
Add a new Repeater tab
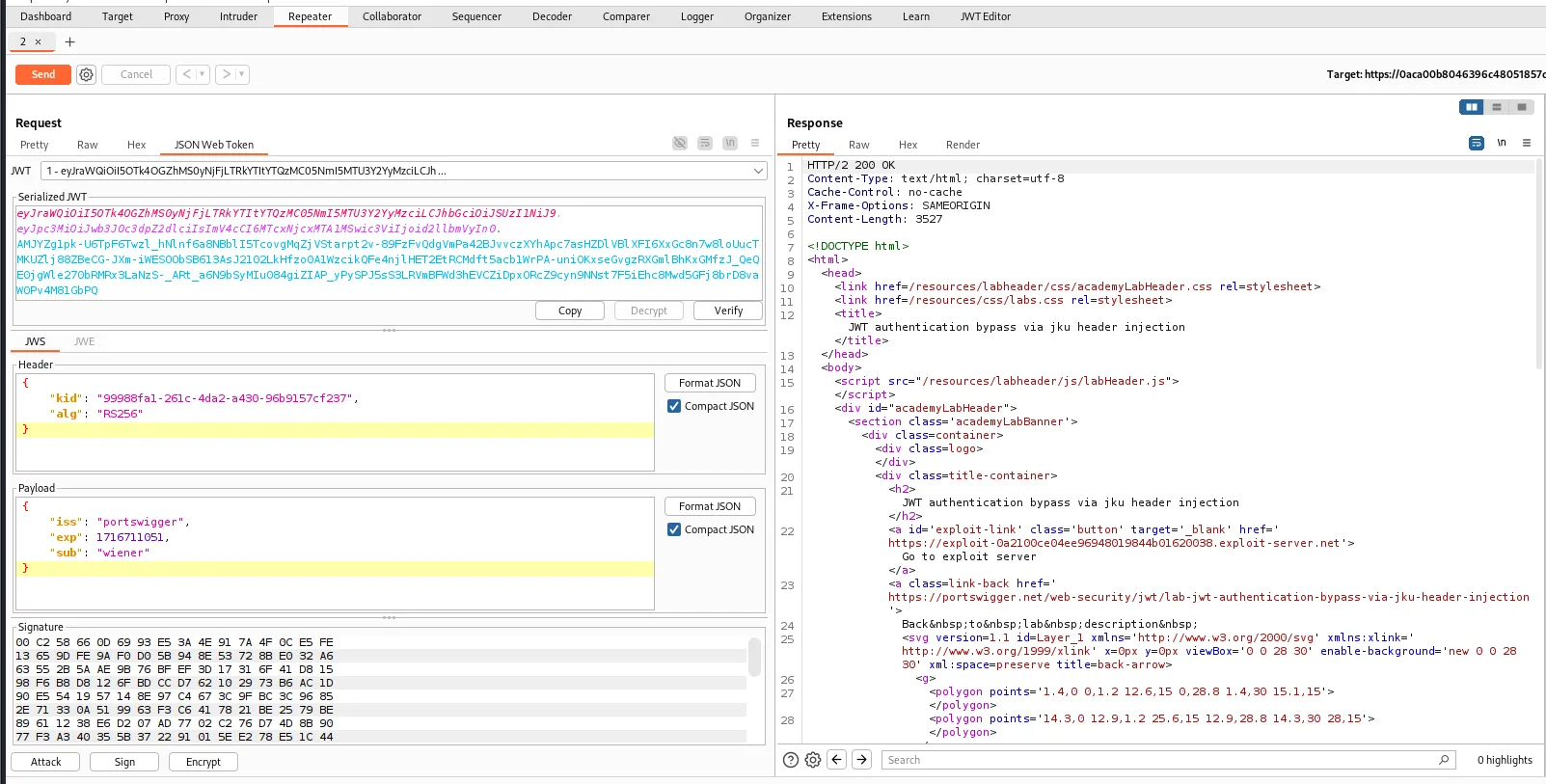pos(69,42)
